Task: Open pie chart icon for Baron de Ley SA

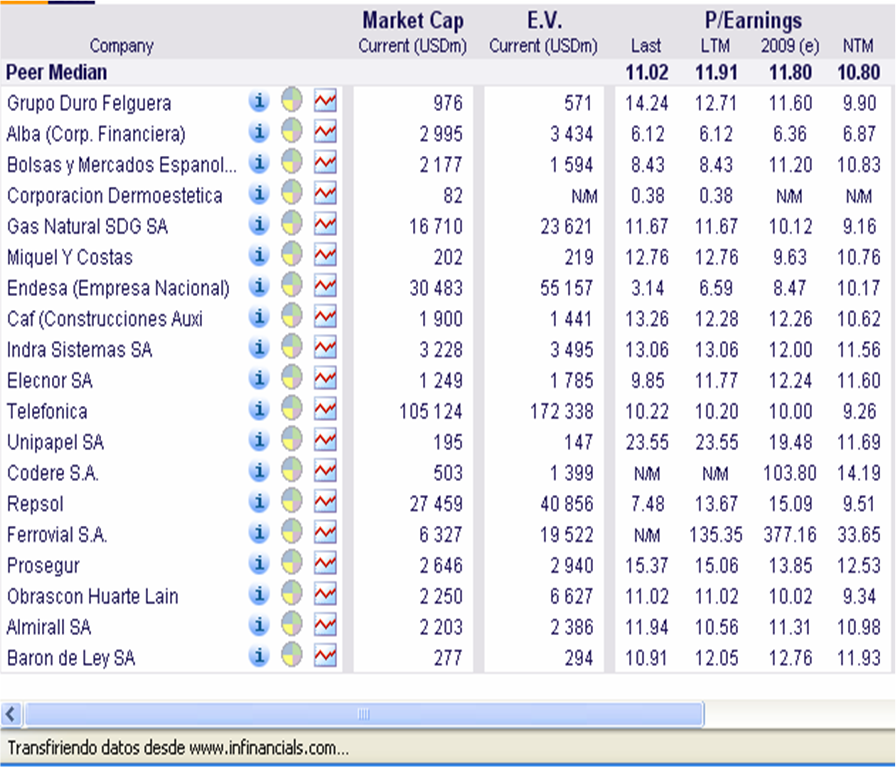Action: 291,656
